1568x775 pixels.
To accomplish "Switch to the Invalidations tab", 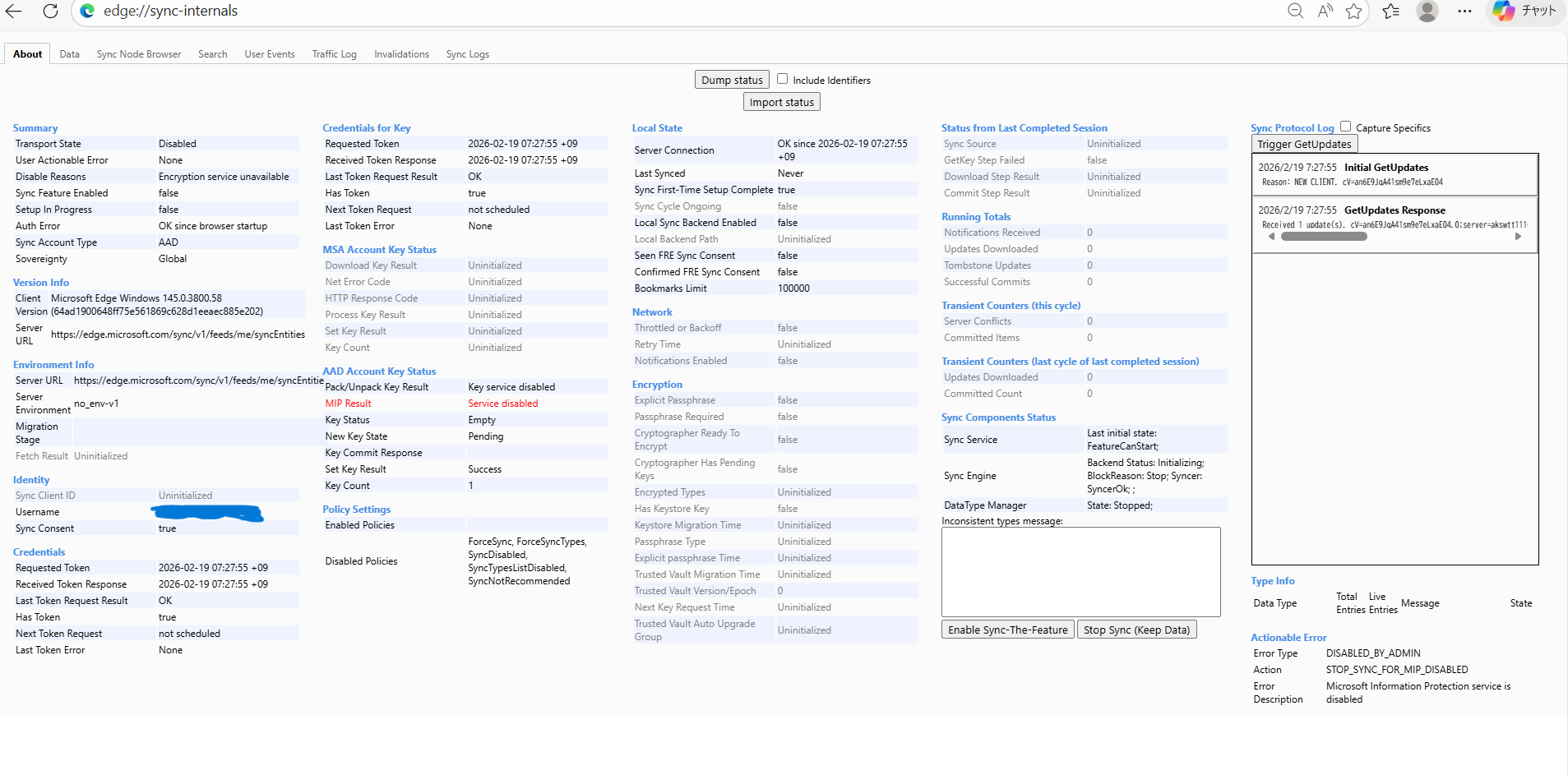I will 402,54.
